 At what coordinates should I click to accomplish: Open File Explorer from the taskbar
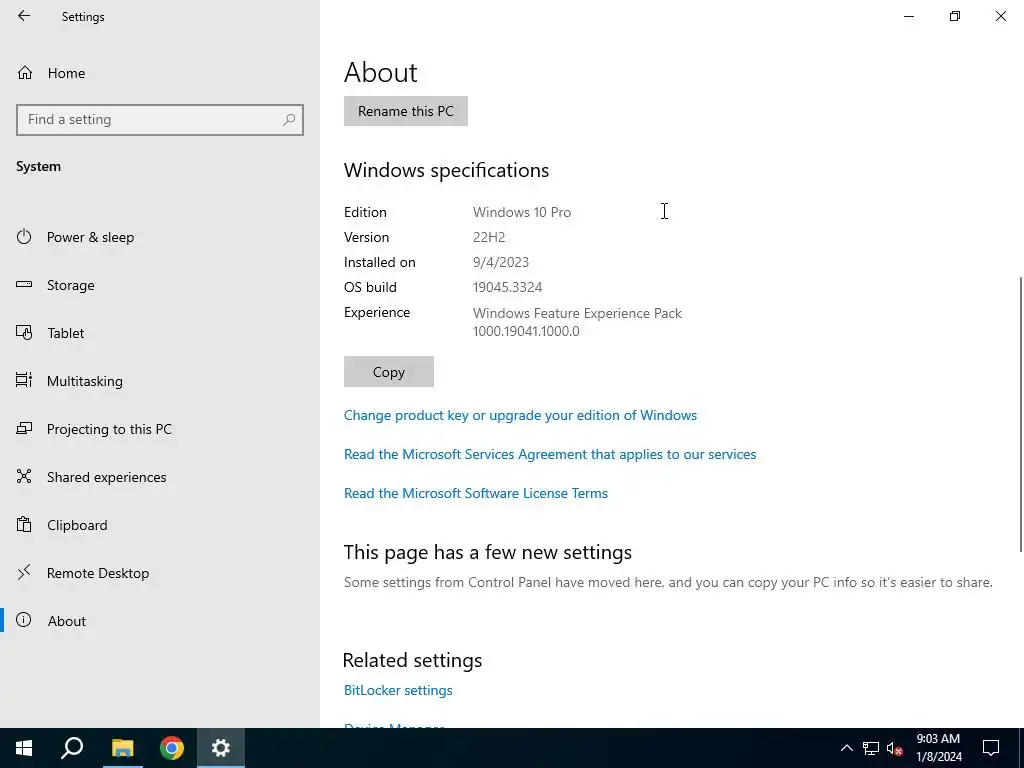pos(122,748)
